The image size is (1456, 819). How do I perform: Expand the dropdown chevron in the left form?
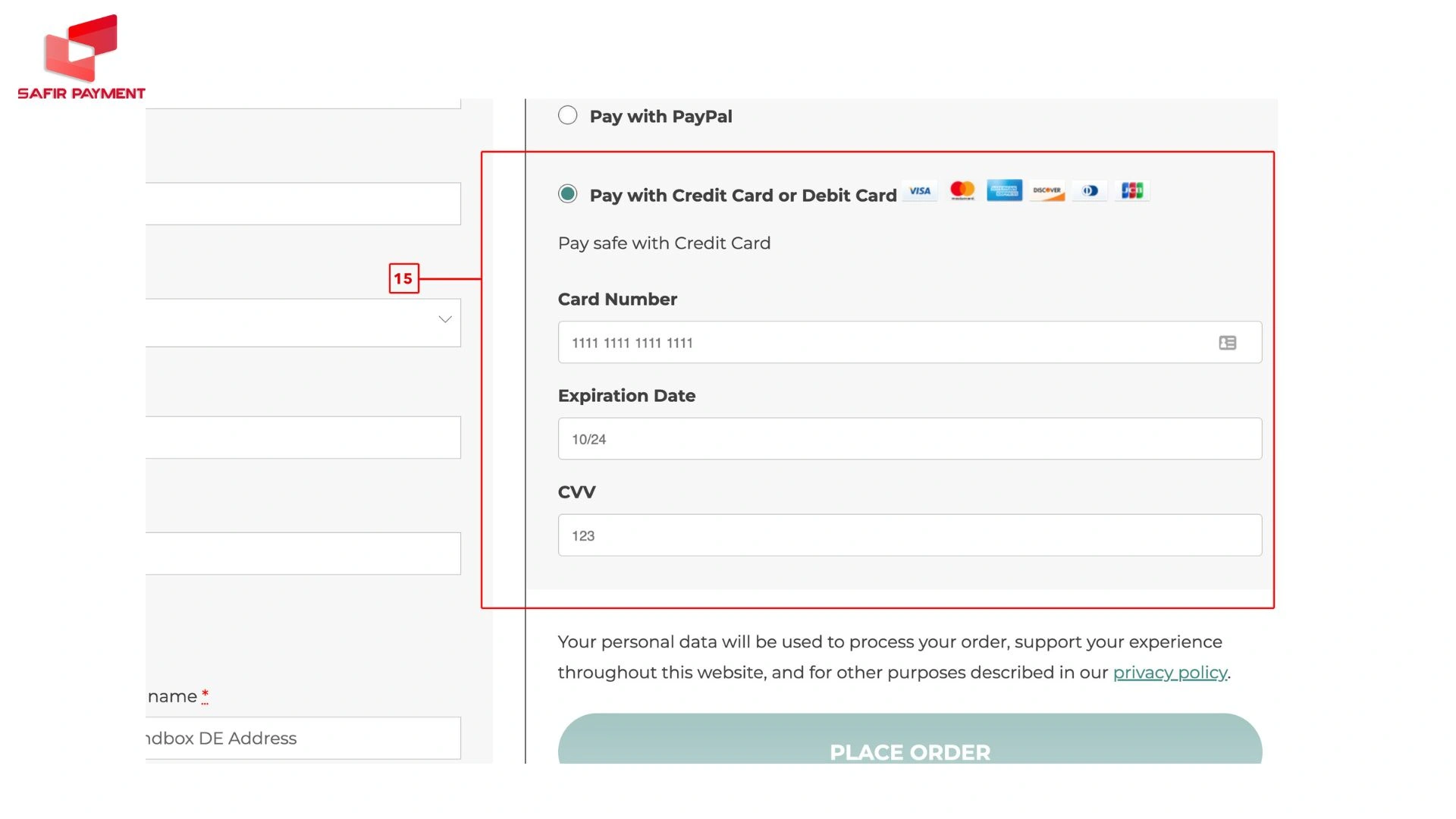coord(445,320)
